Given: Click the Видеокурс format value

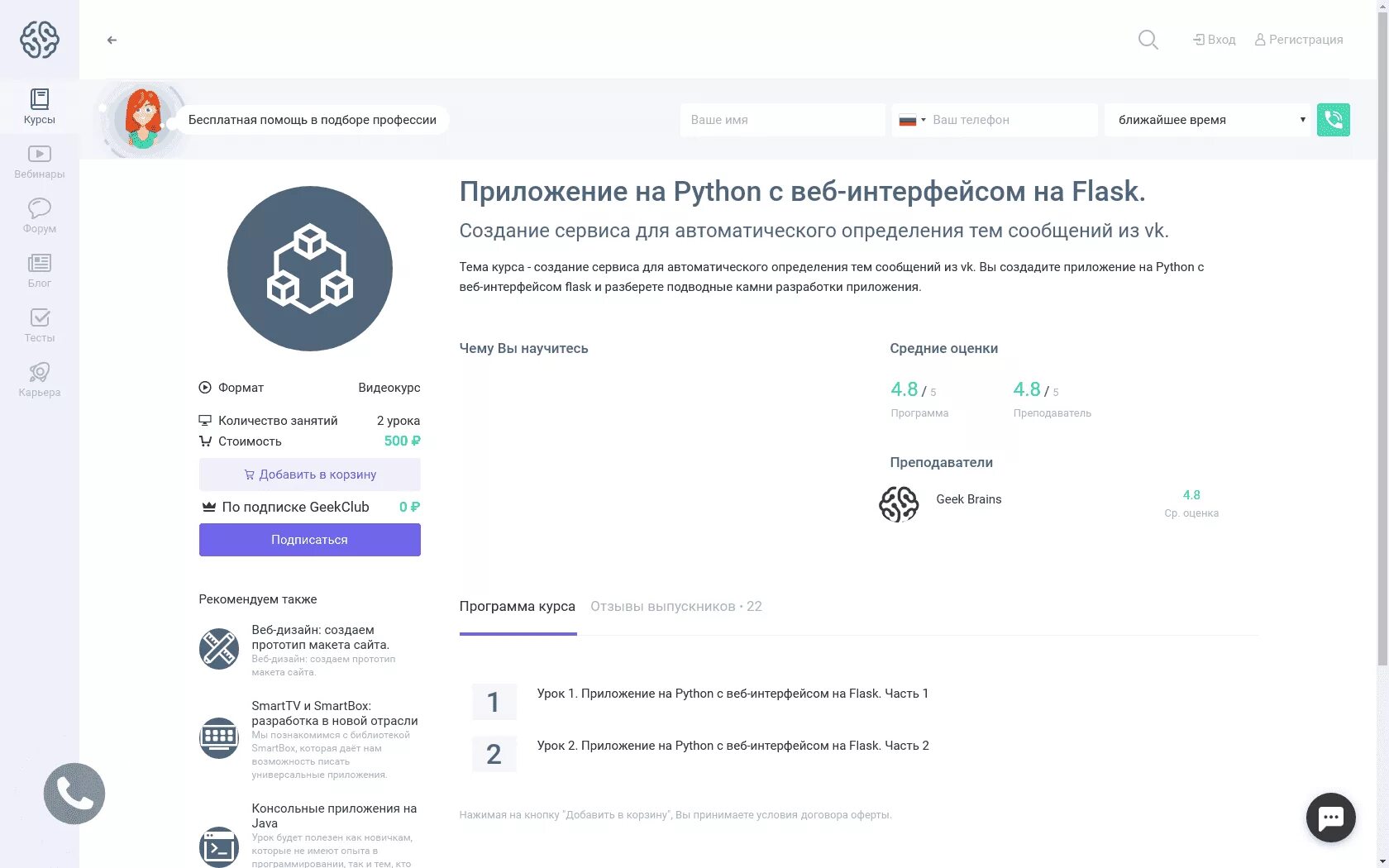Looking at the screenshot, I should click(x=389, y=388).
